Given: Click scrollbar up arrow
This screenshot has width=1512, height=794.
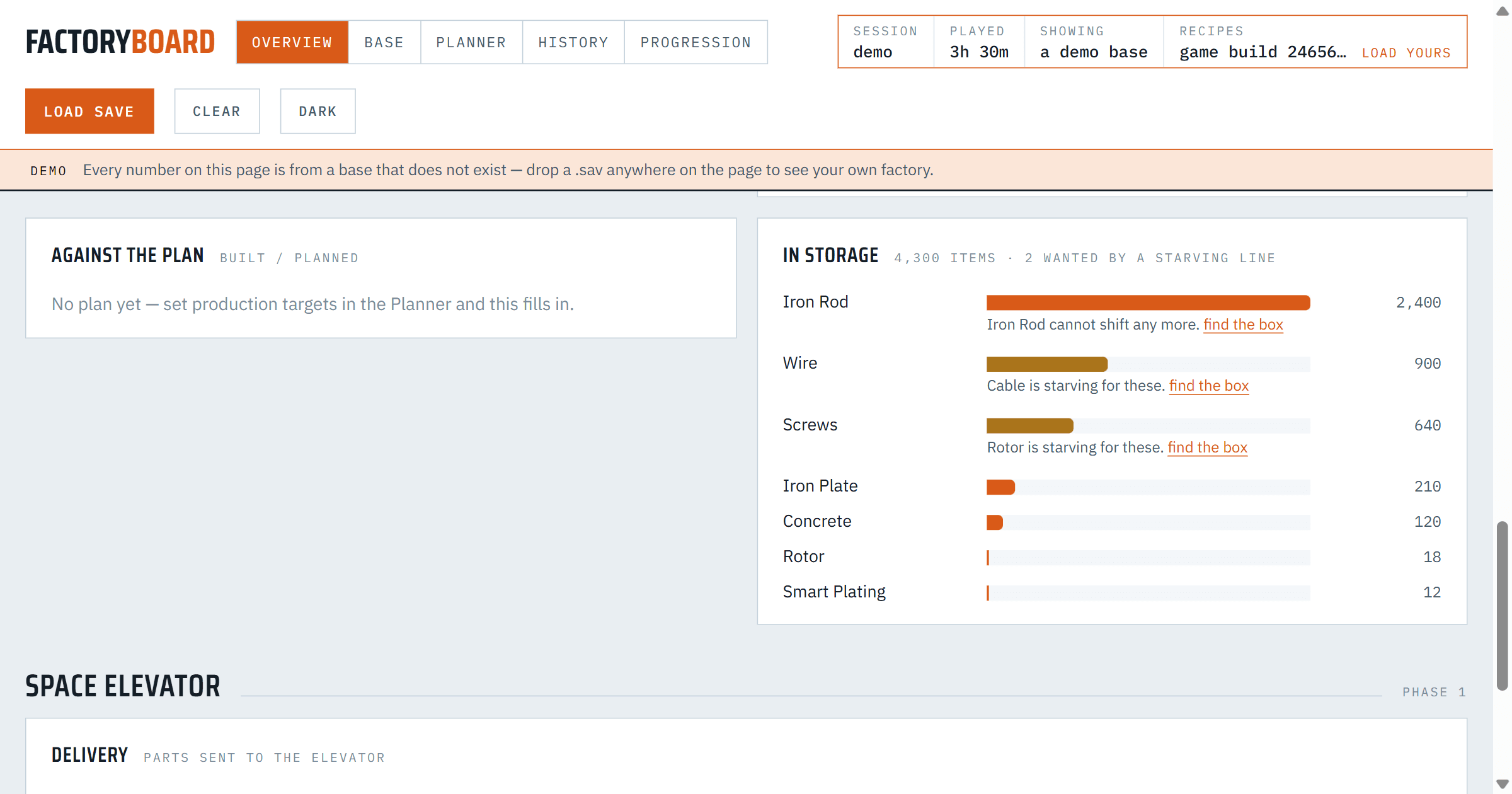Looking at the screenshot, I should tap(1503, 11).
